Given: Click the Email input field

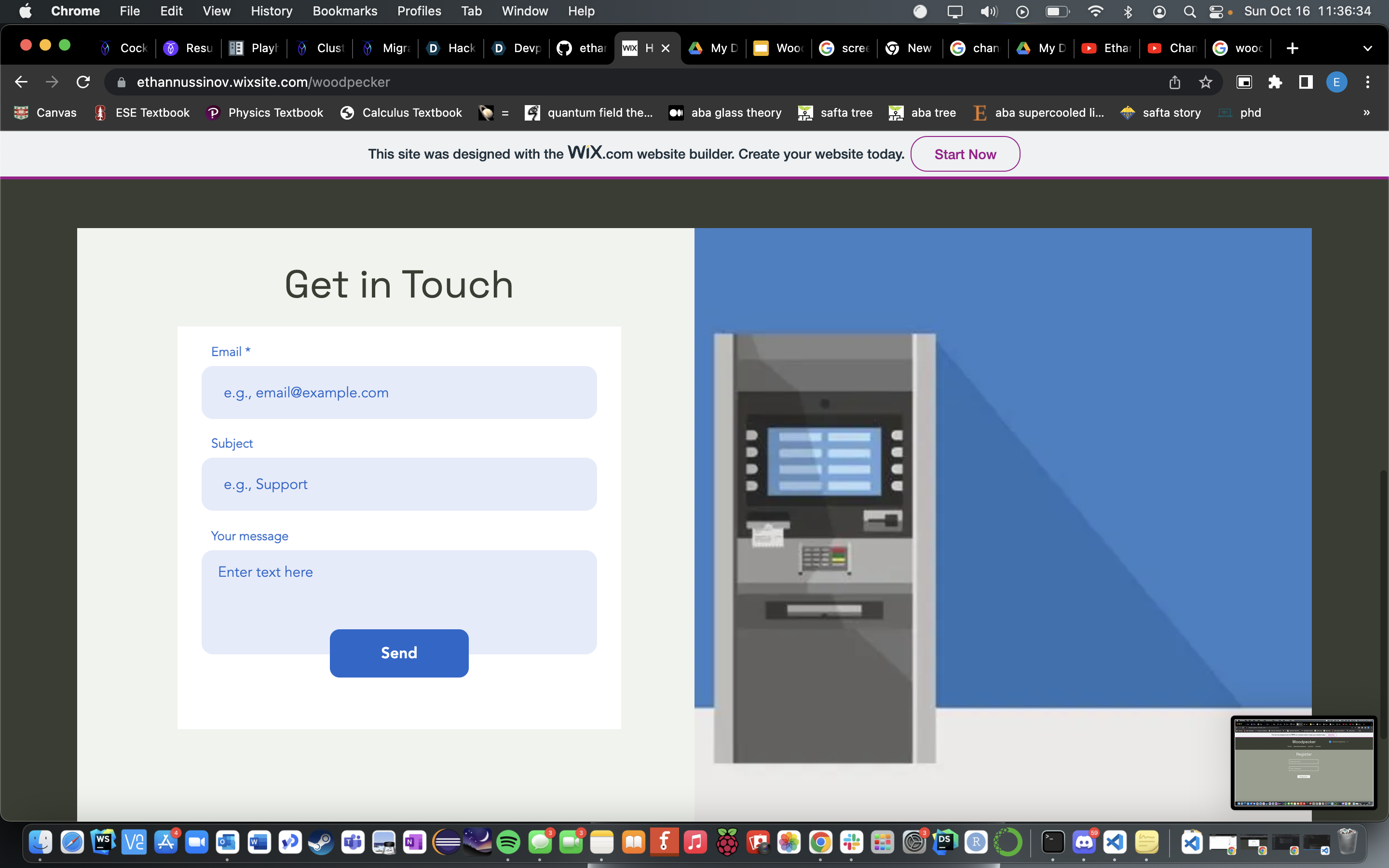Looking at the screenshot, I should click(399, 393).
